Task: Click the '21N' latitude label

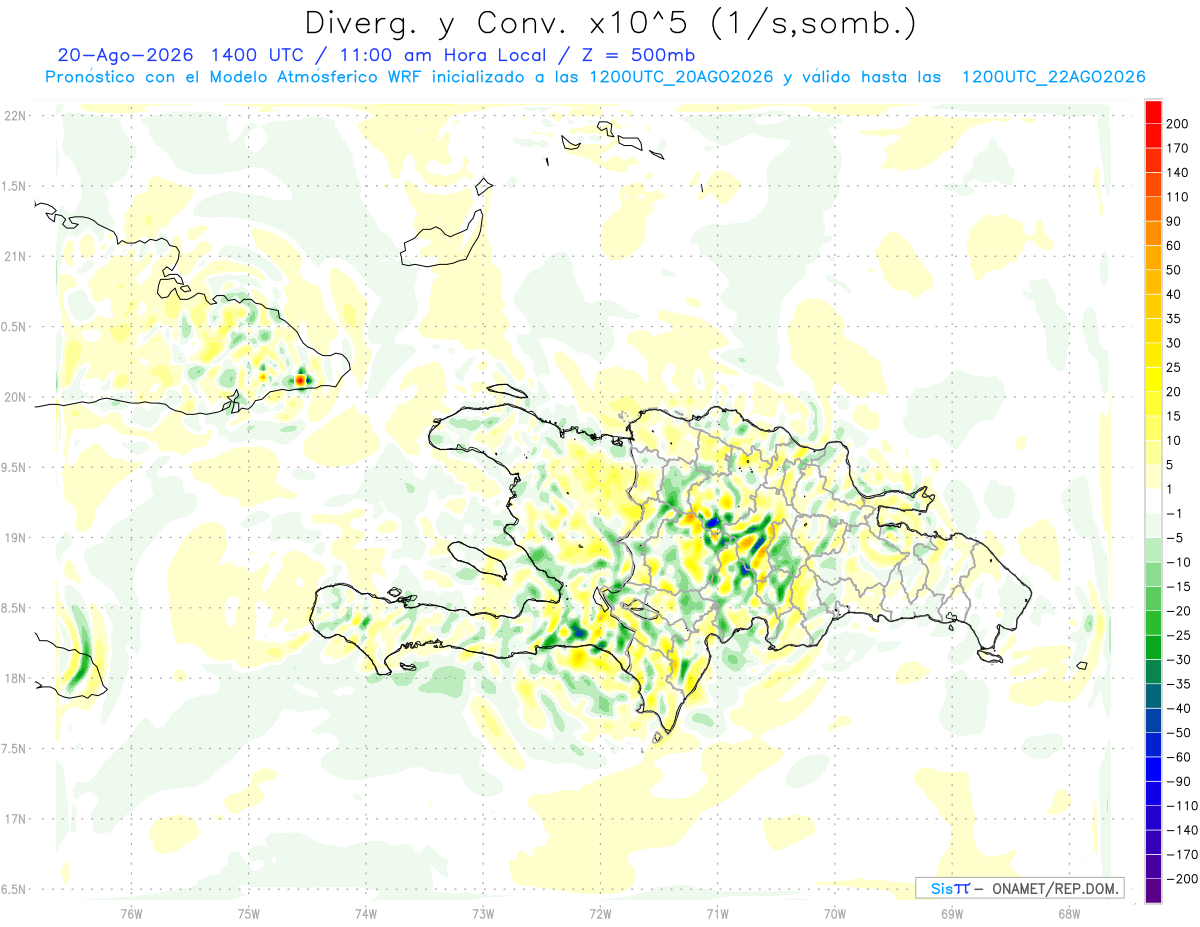Action: (14, 257)
